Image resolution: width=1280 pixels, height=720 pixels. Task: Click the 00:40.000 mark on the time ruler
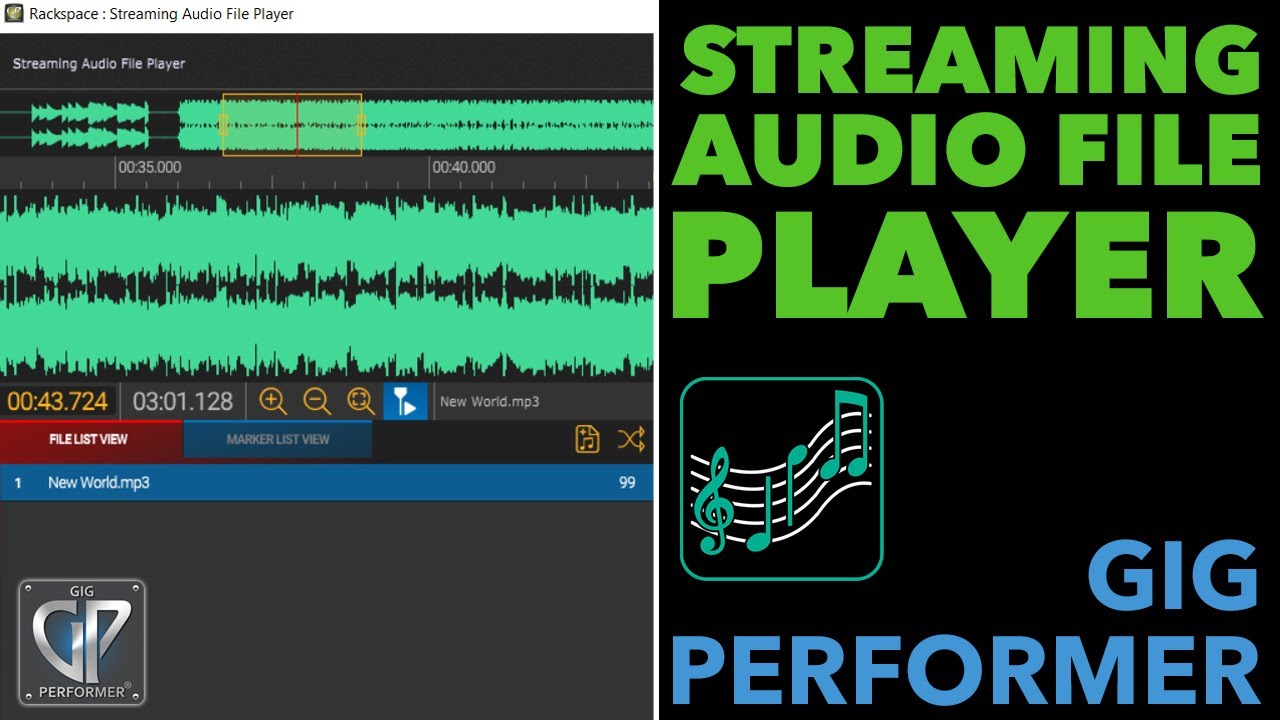pos(463,167)
